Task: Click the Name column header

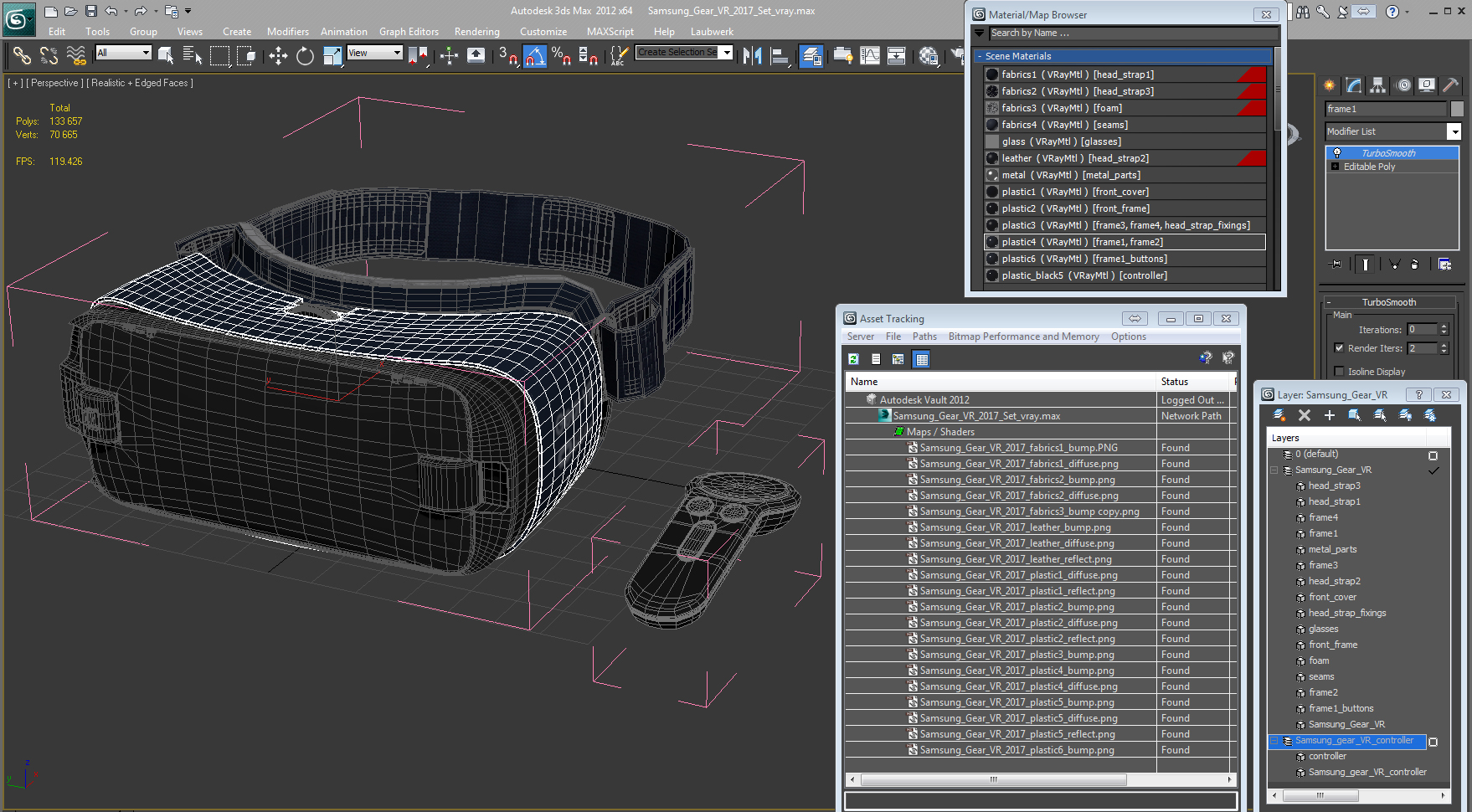Action: [x=1001, y=382]
